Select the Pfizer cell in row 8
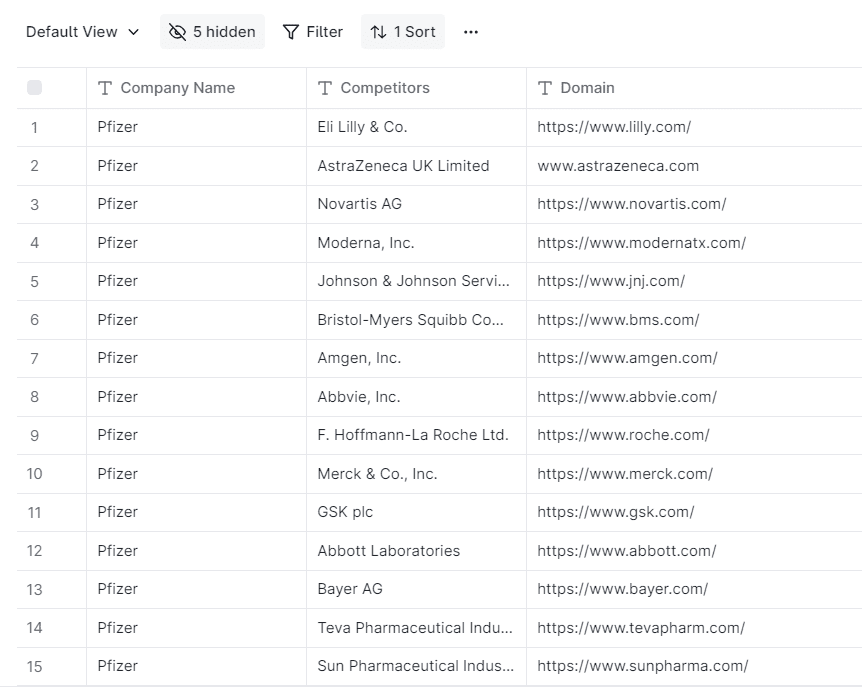This screenshot has height=696, width=862. 196,397
